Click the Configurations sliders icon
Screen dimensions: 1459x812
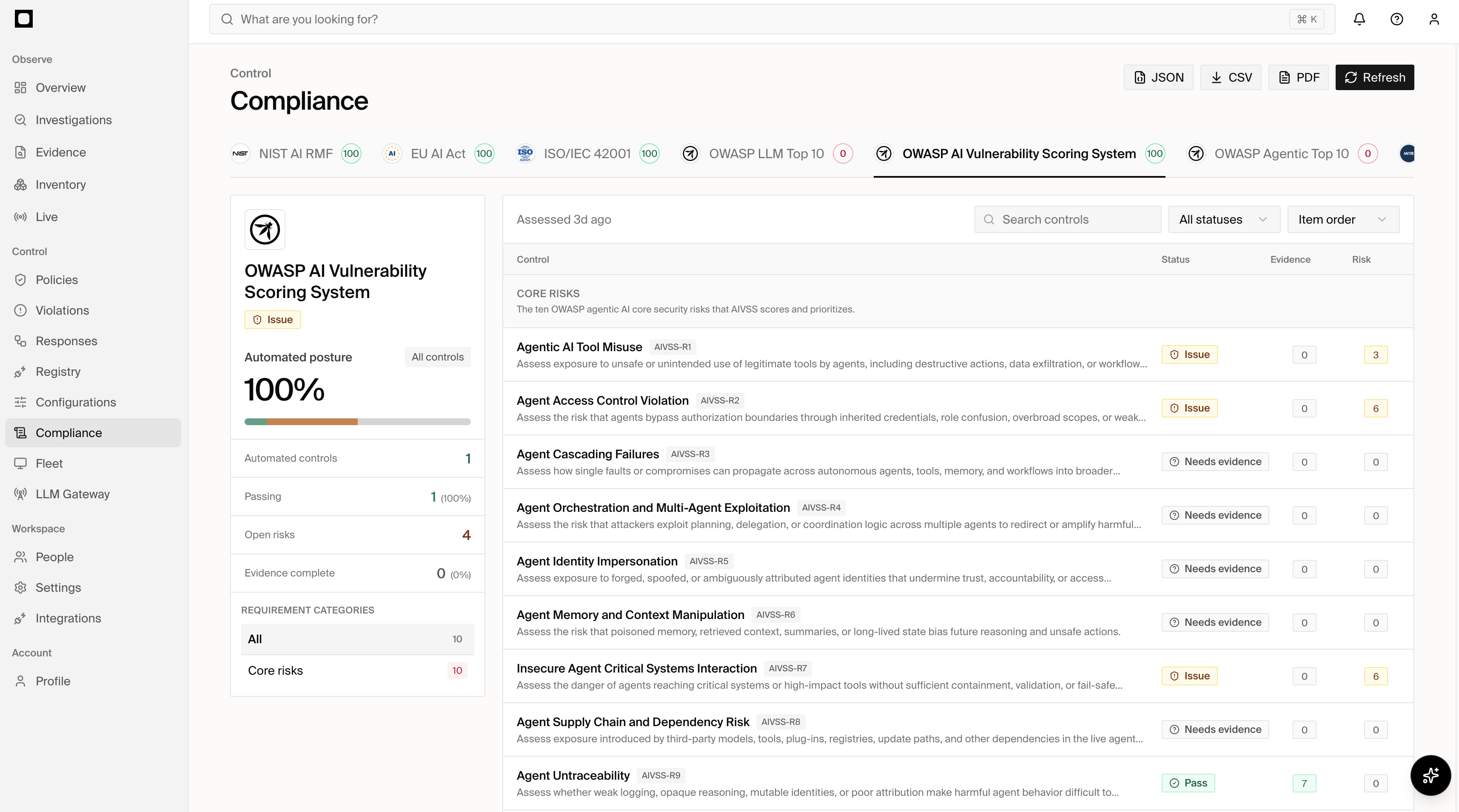click(x=20, y=402)
